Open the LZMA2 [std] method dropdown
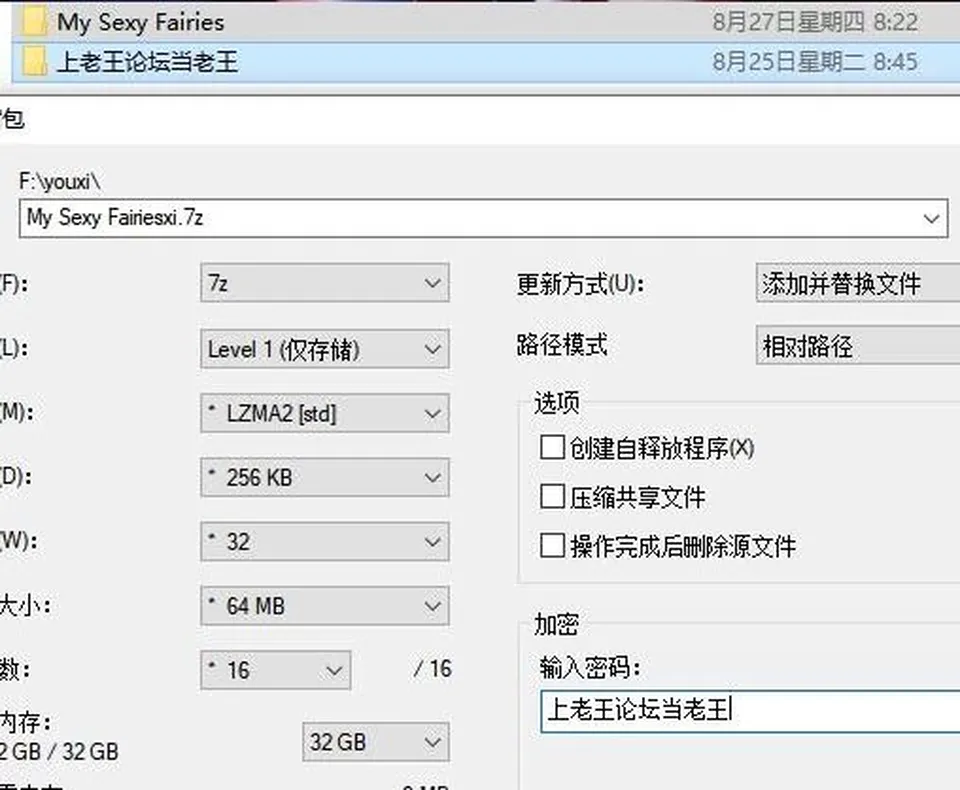 tap(325, 413)
